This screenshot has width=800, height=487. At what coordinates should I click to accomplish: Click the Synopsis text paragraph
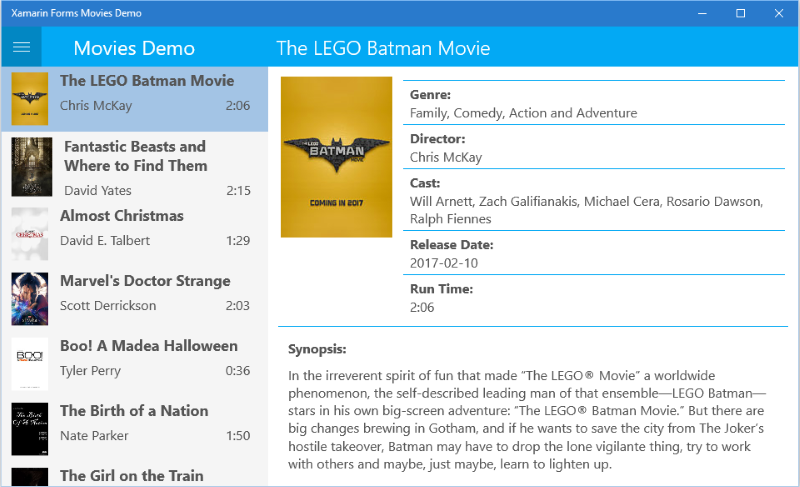point(527,420)
